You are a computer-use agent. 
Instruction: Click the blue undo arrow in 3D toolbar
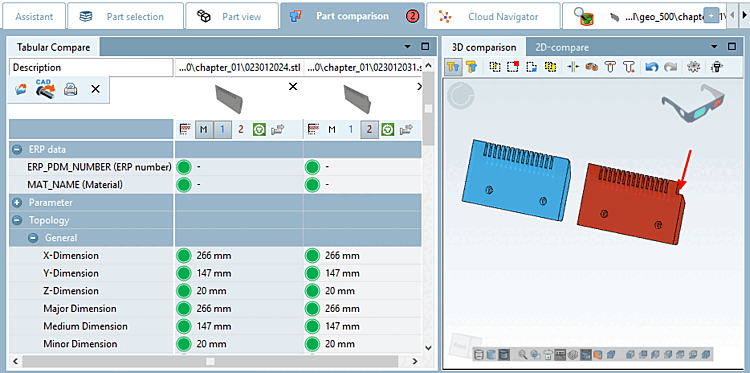651,67
